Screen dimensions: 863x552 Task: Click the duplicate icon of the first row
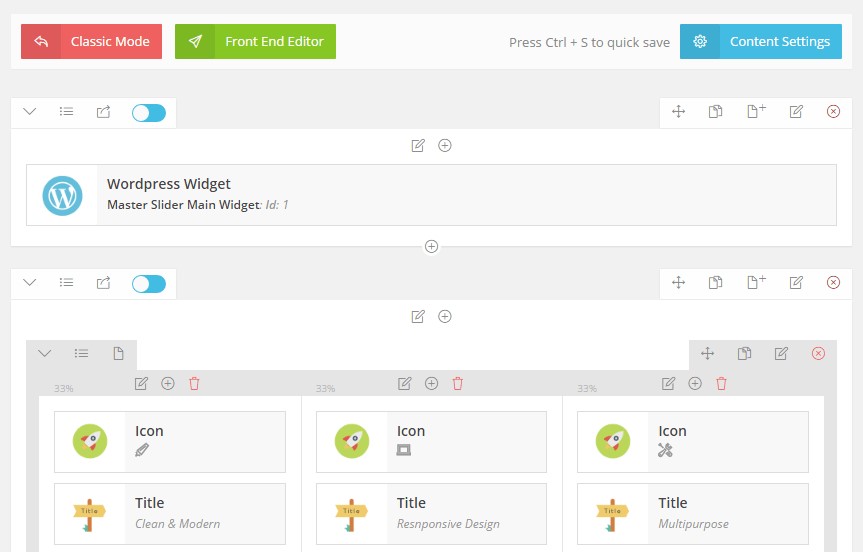(x=716, y=112)
